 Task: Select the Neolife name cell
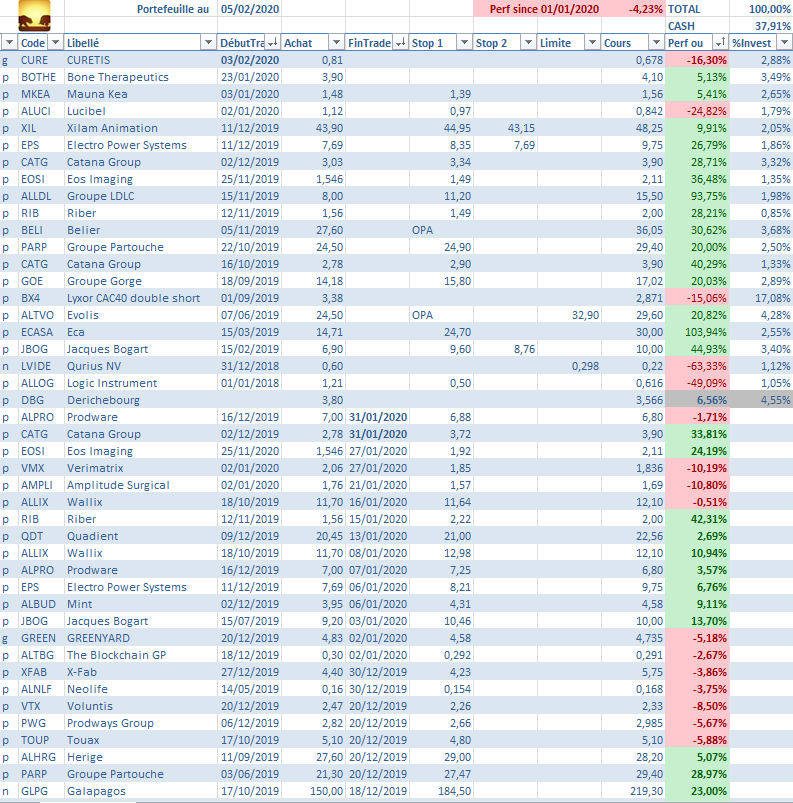tap(141, 689)
